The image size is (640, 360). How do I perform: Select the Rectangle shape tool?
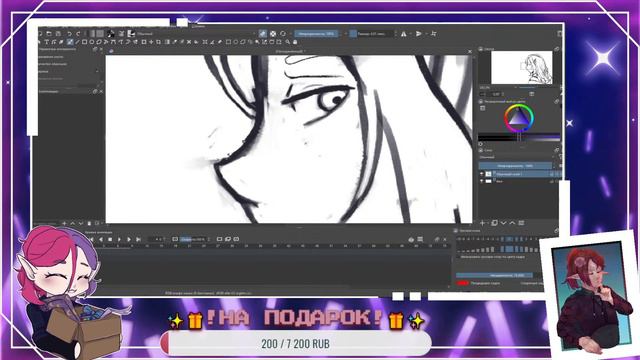[x=84, y=42]
